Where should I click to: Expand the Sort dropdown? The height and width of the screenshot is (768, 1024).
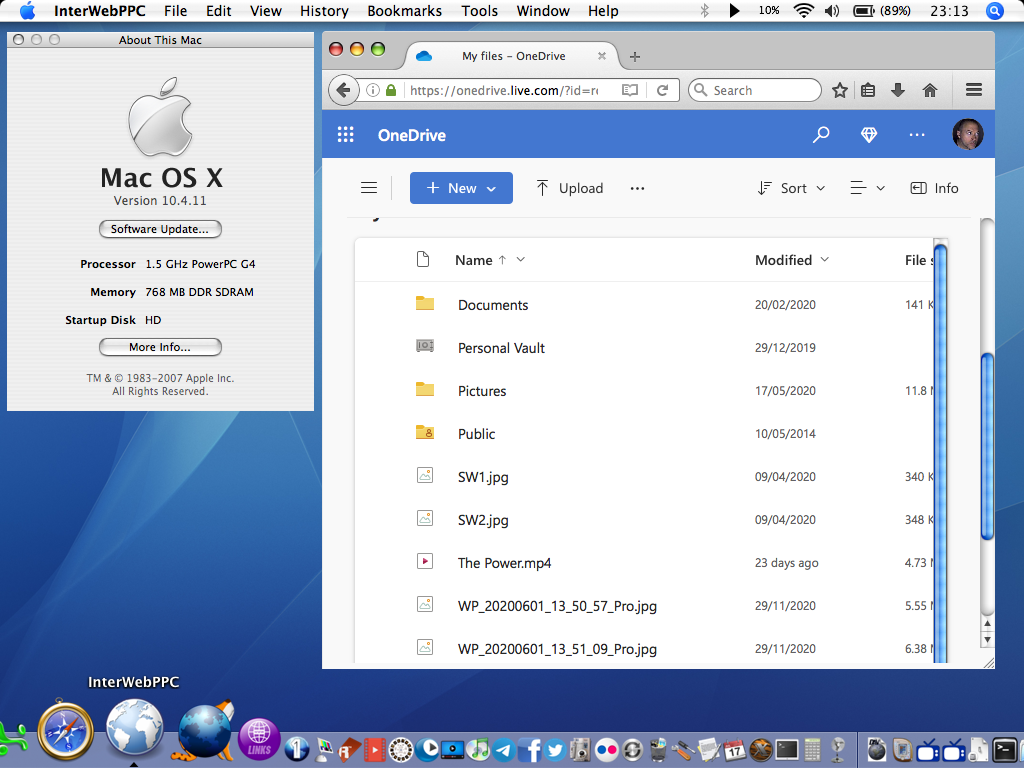(x=792, y=188)
